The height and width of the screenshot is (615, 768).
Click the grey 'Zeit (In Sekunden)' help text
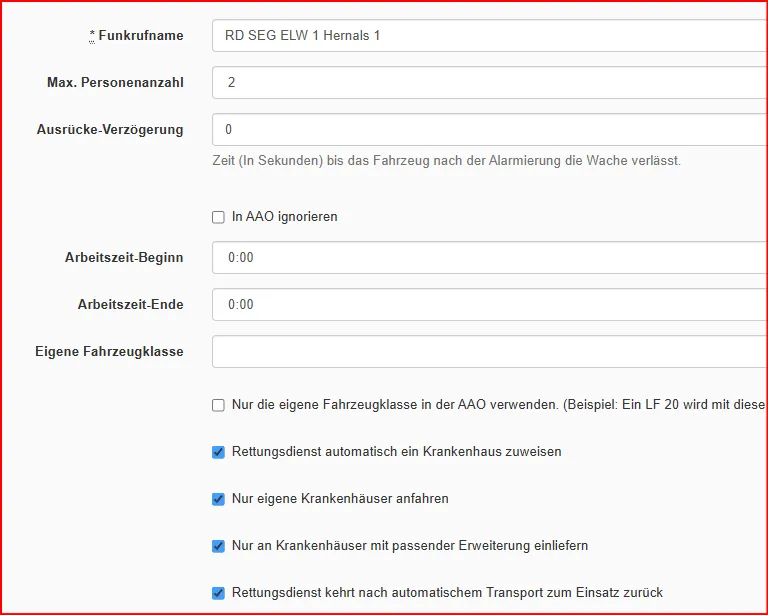[x=446, y=160]
